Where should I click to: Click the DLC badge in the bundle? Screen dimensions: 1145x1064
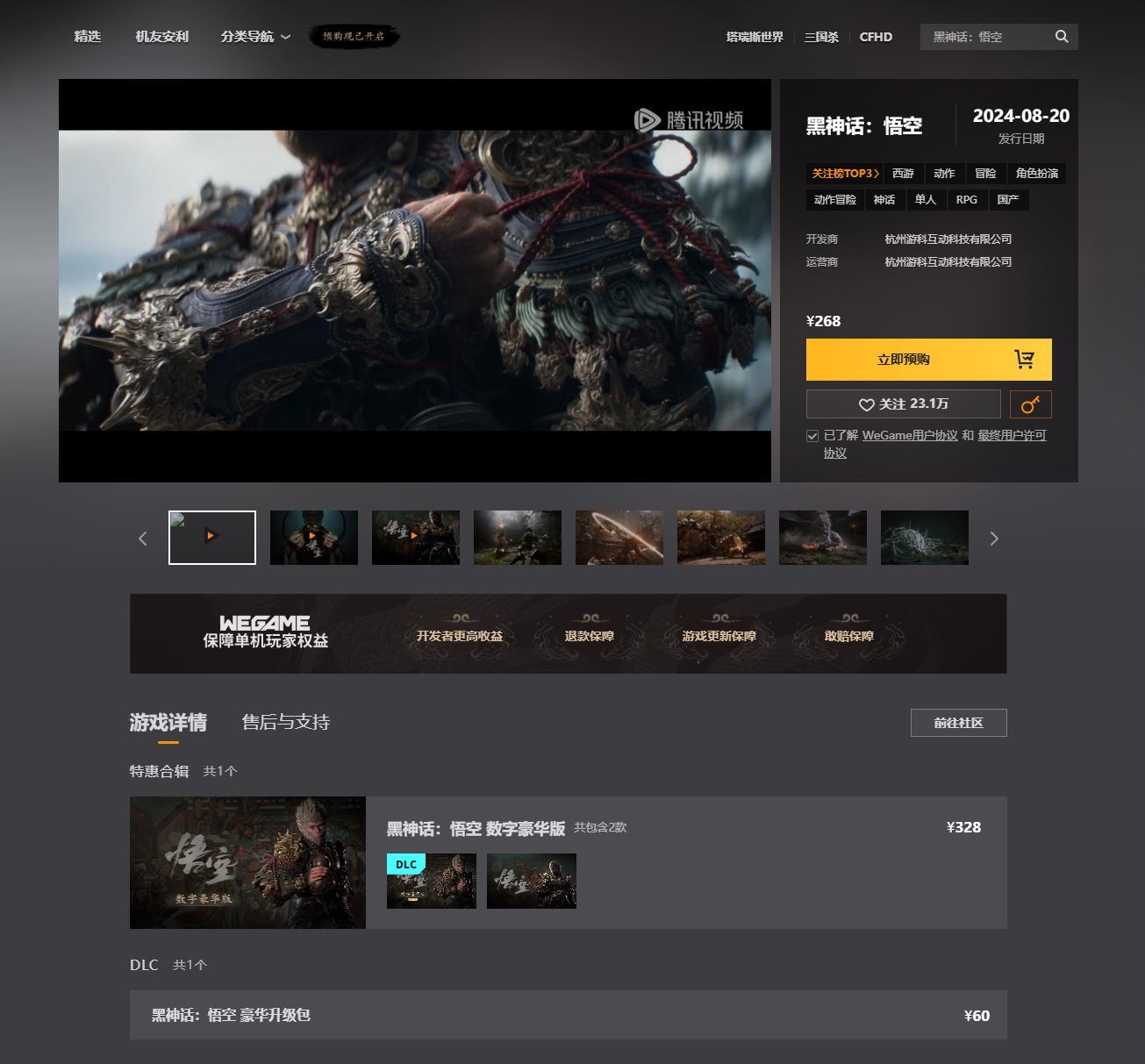[x=406, y=864]
